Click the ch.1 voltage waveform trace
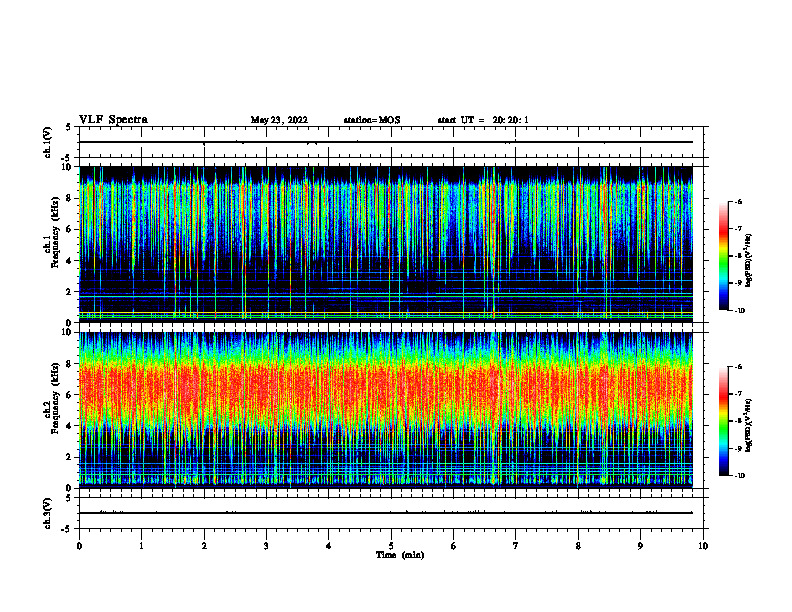Screen dimensions: 792x612 (386, 142)
